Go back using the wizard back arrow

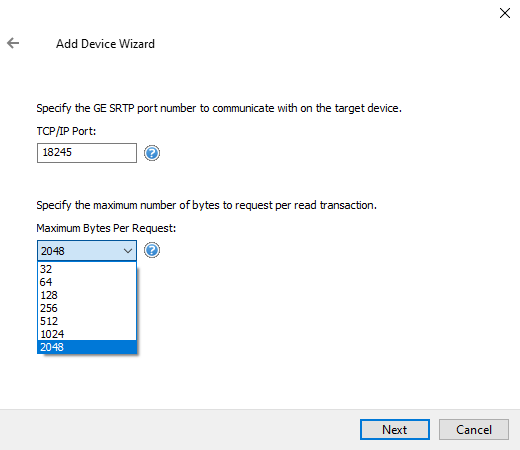13,43
